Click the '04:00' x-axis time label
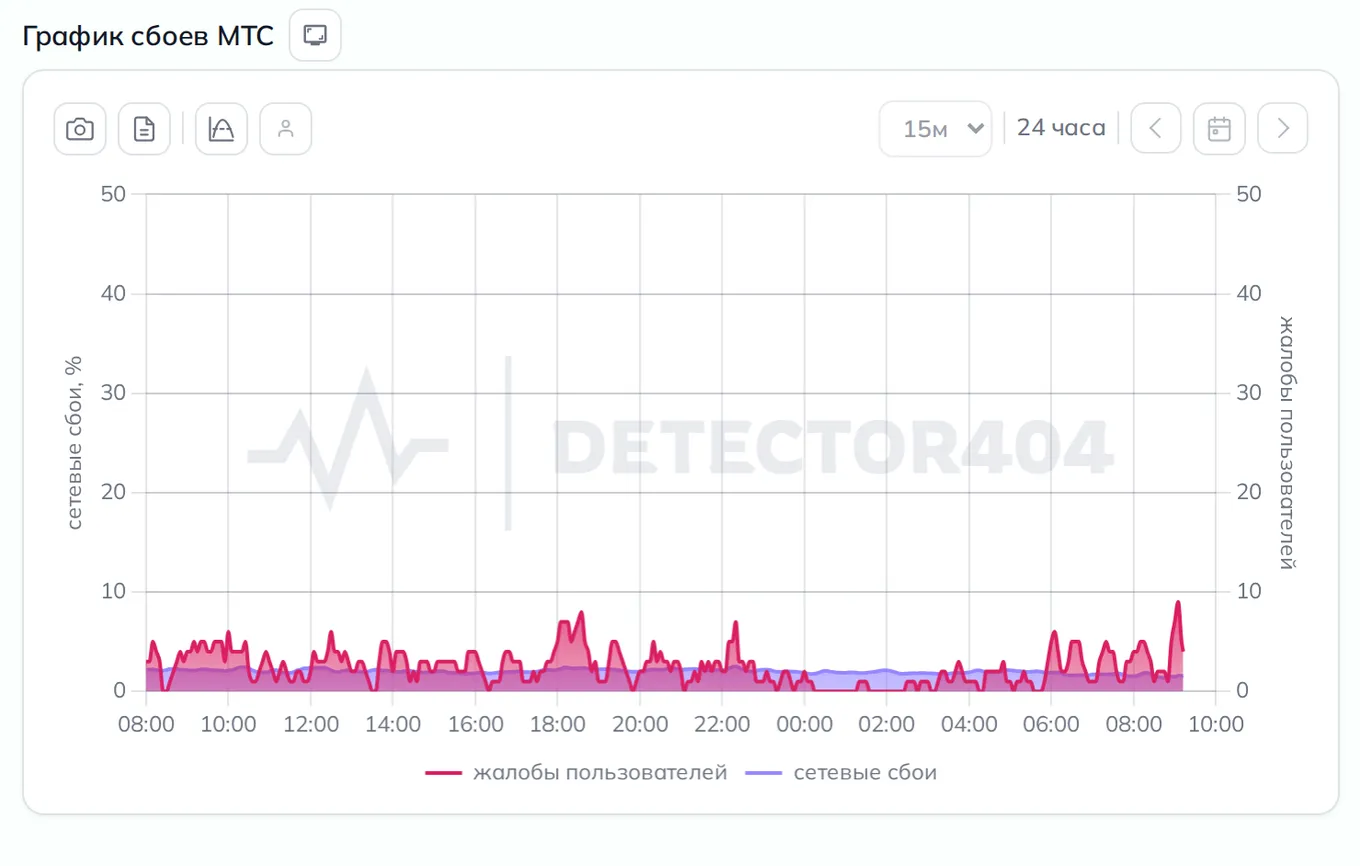Viewport: 1360px width, 866px height. pos(969,723)
